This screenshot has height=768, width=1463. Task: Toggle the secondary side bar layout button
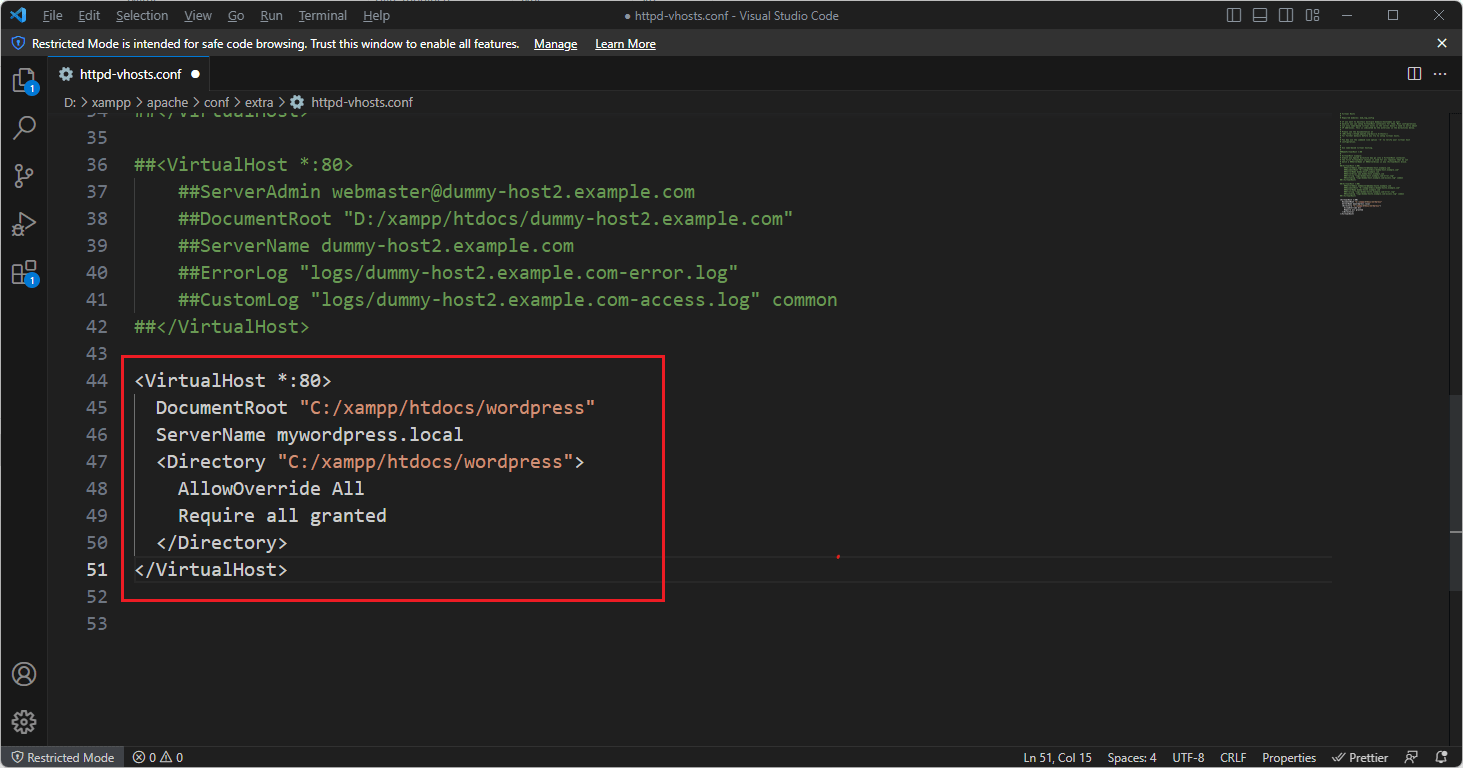coord(1286,15)
